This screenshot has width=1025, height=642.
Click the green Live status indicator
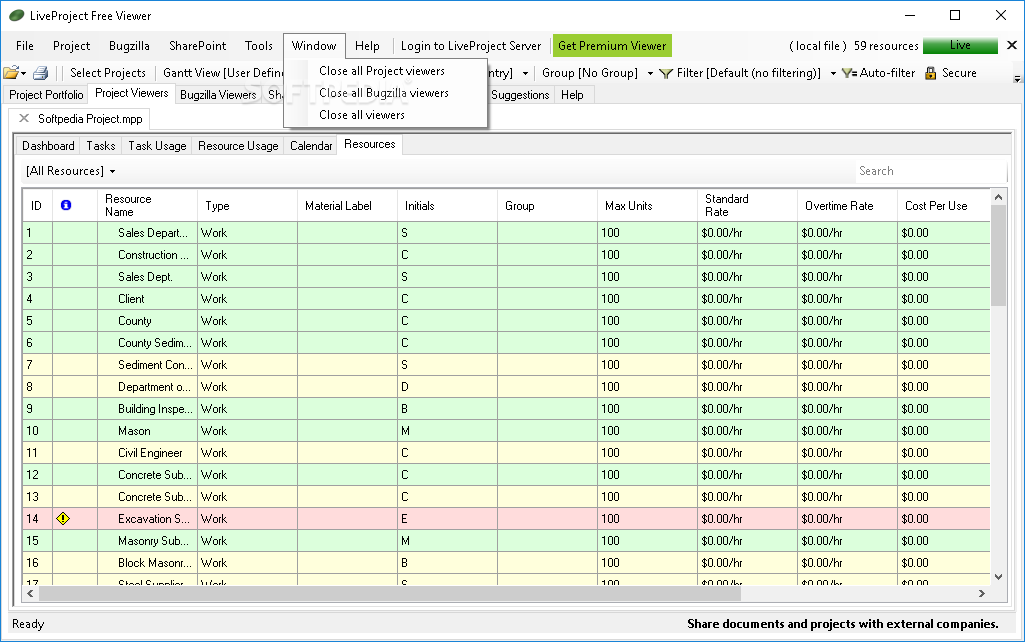pyautogui.click(x=960, y=45)
